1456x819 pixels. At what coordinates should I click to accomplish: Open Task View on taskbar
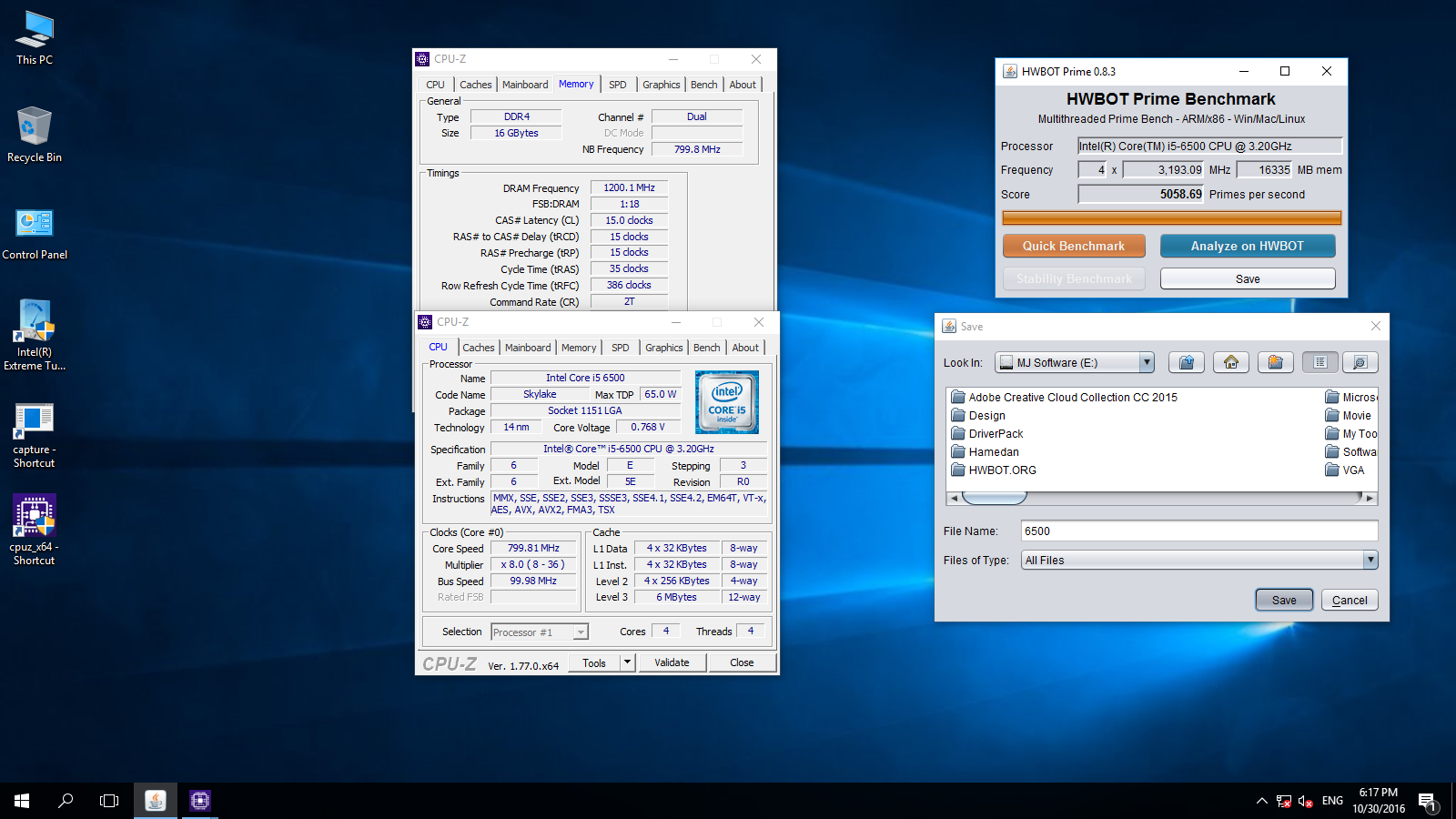point(109,801)
